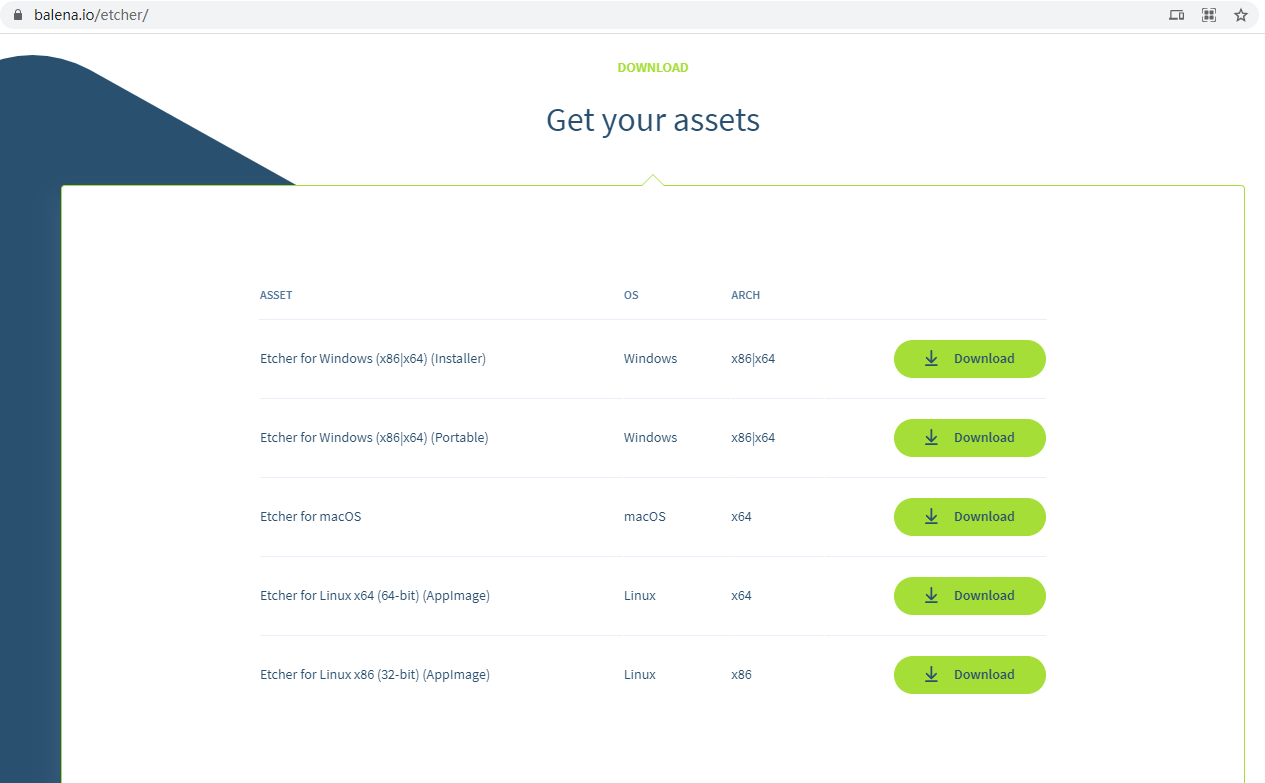This screenshot has height=783, width=1265.
Task: Click the green DOWNLOAD section label
Action: [653, 68]
